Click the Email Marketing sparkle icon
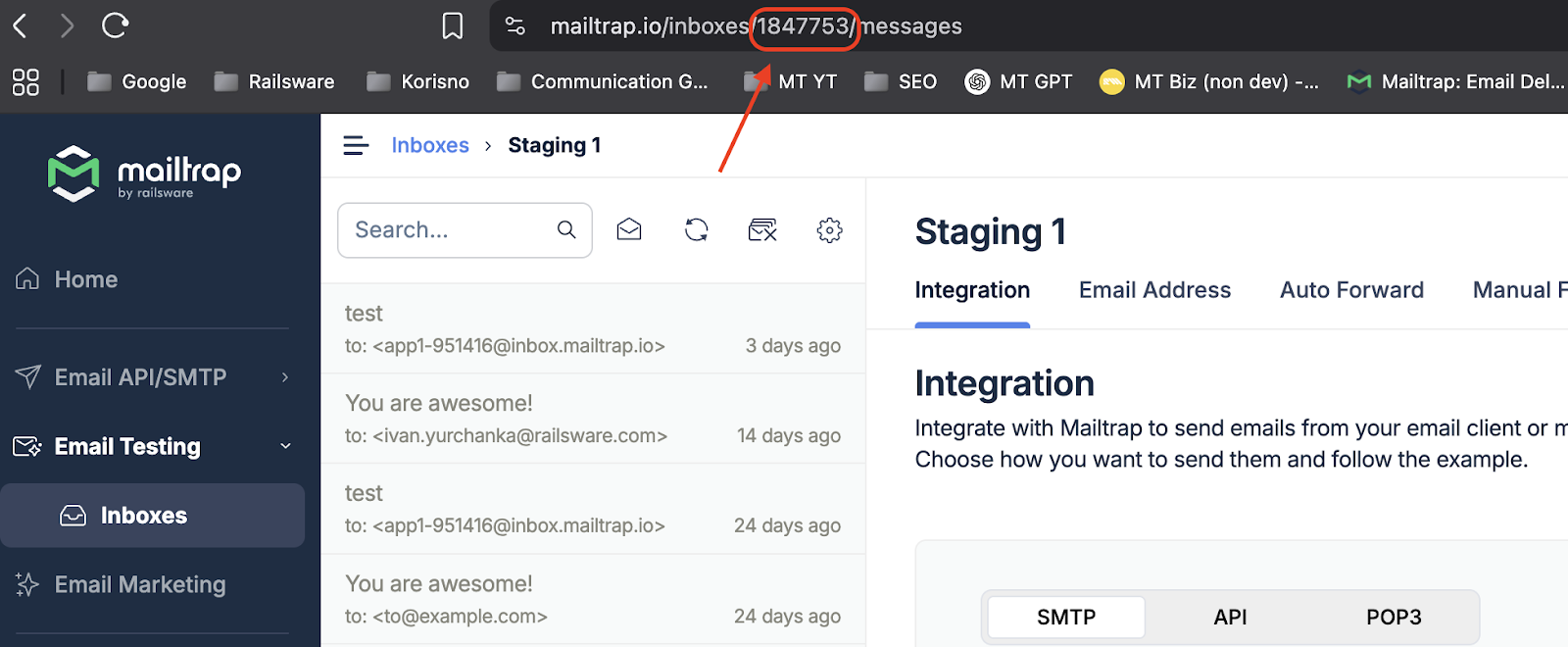Viewport: 1568px width, 647px height. pyautogui.click(x=27, y=585)
